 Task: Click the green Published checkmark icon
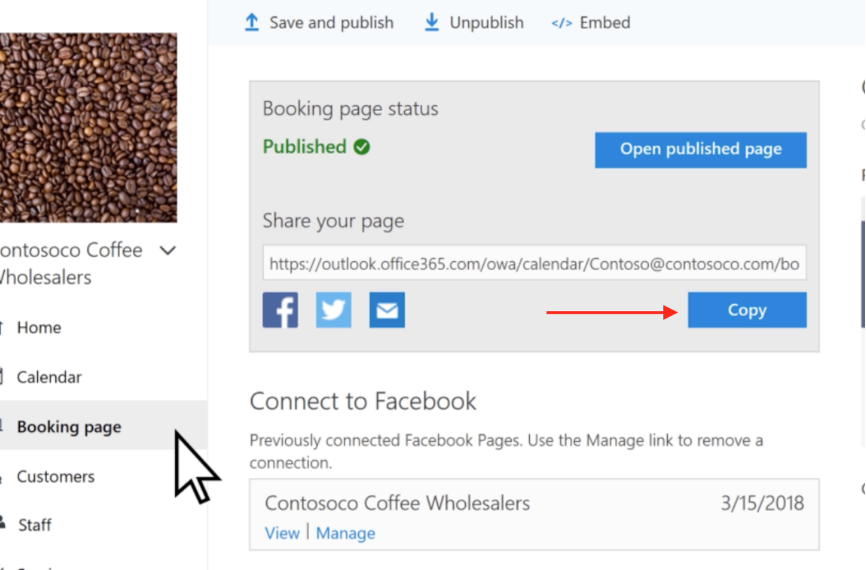coord(362,147)
